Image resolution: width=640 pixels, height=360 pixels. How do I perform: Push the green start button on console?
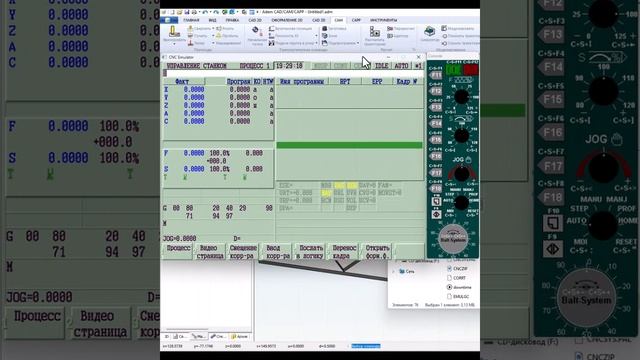(x=453, y=70)
